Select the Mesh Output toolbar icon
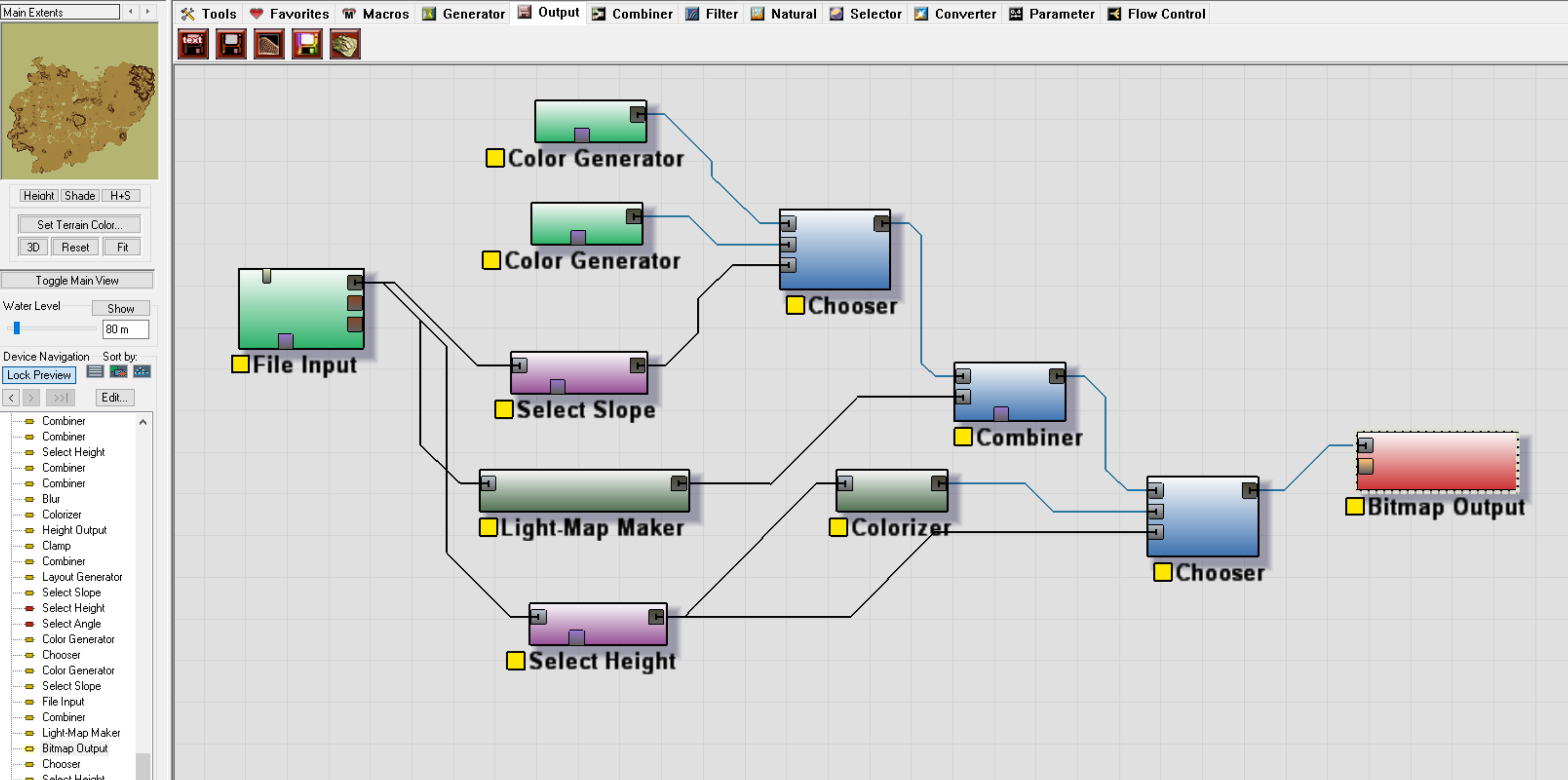This screenshot has height=780, width=1568. [x=268, y=44]
